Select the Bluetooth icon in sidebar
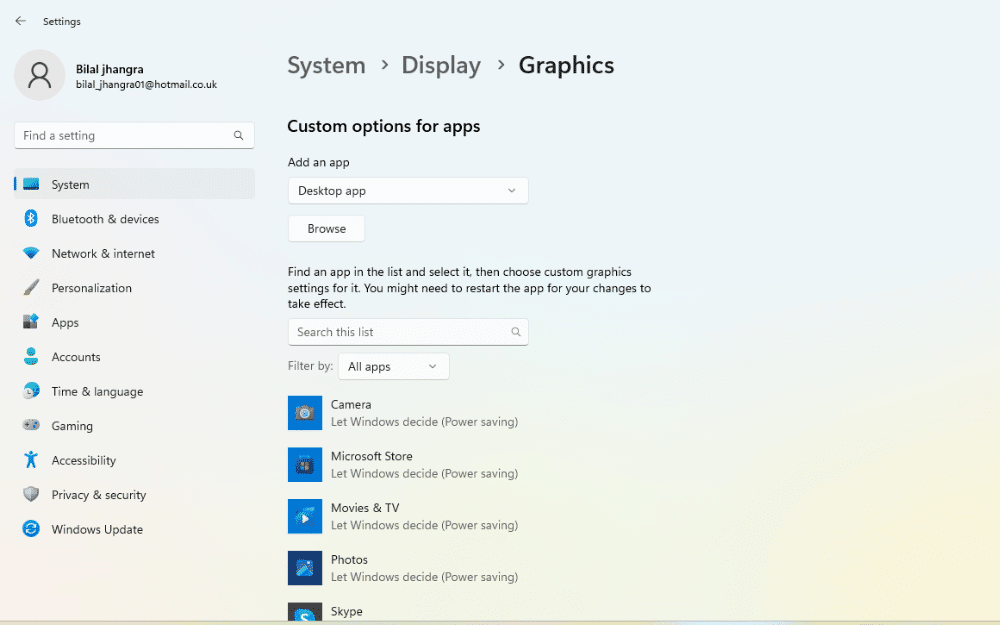Screen dimensions: 1000x625 31,219
